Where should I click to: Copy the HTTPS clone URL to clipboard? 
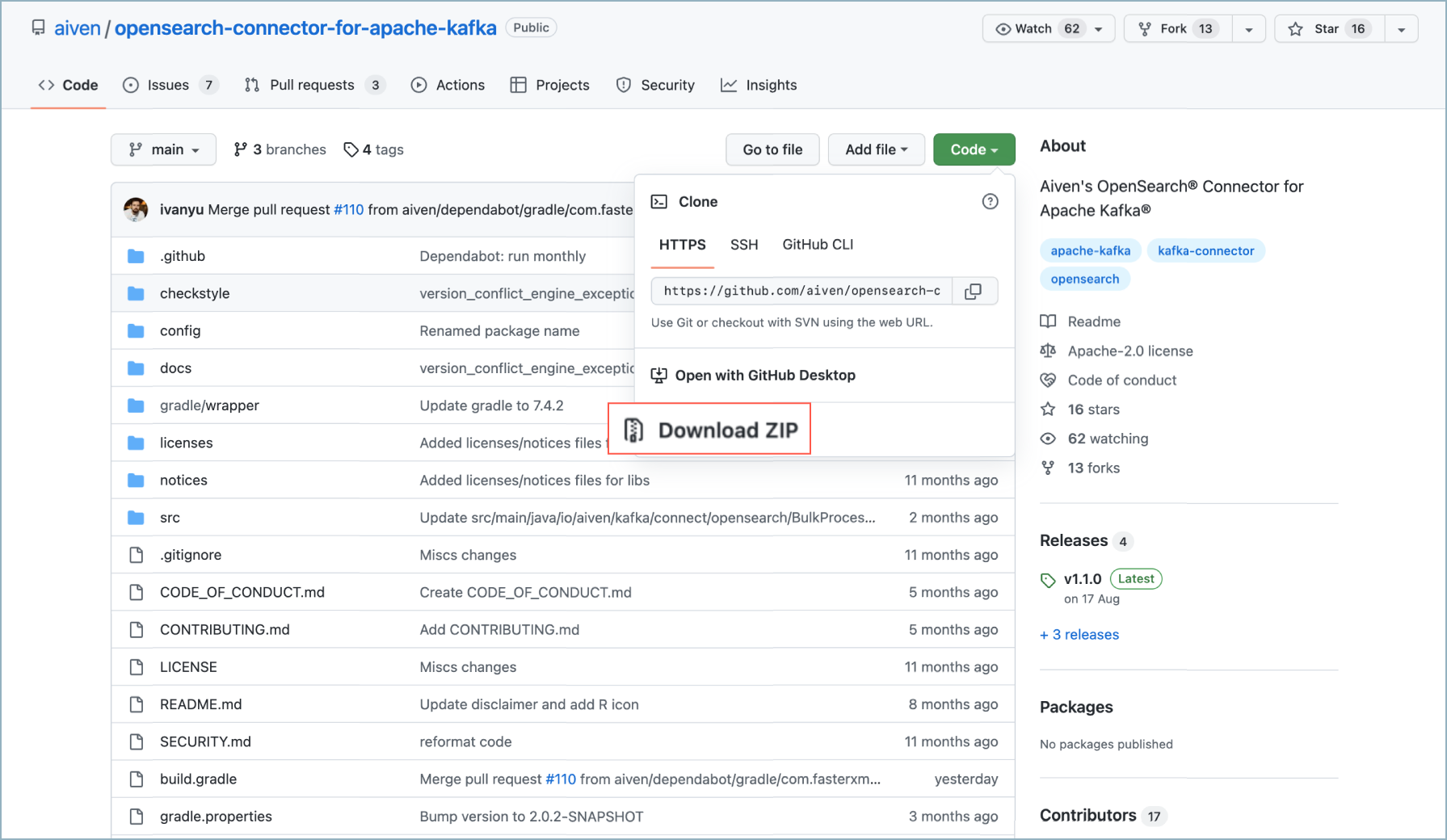[x=974, y=291]
